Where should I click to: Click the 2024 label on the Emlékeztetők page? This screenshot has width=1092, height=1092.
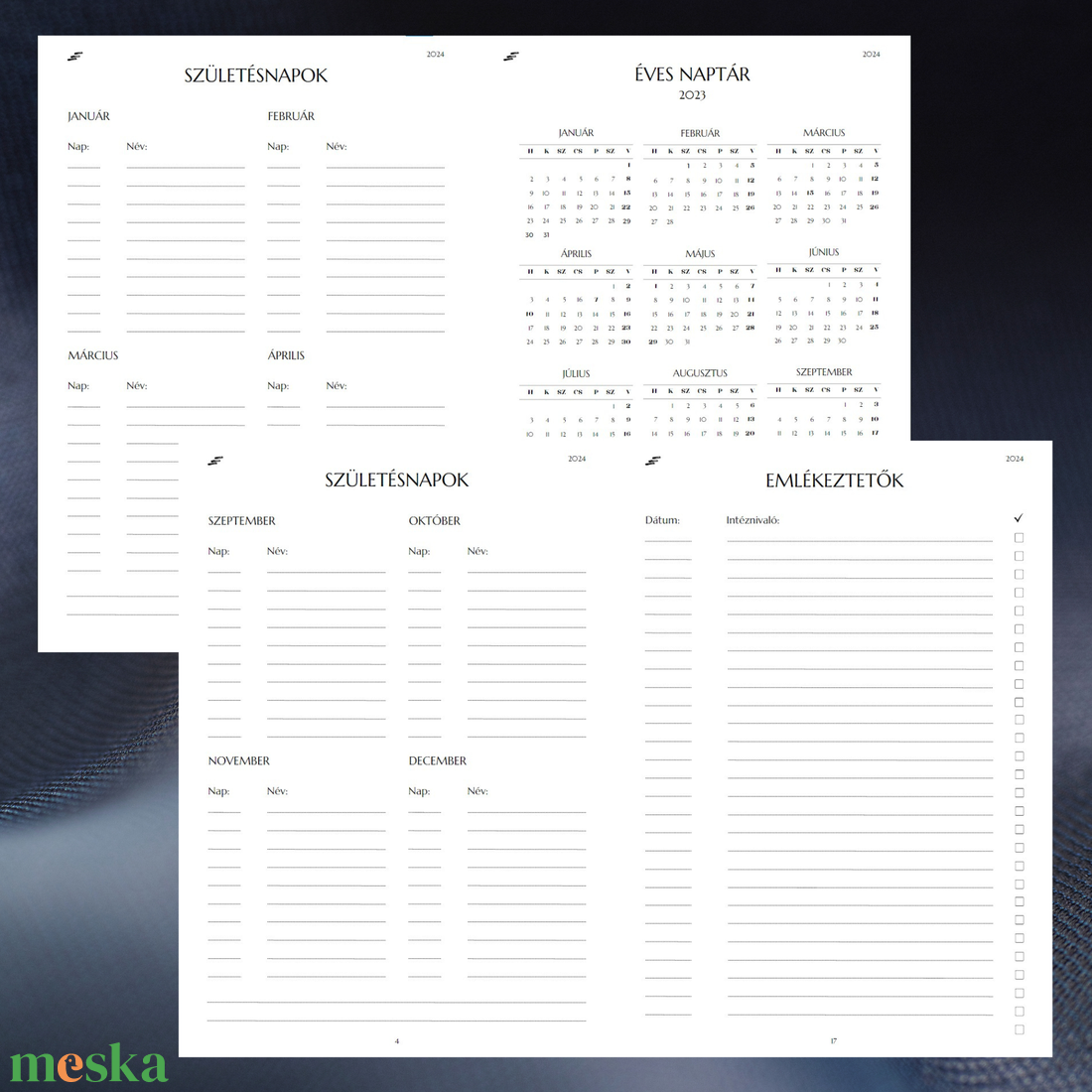point(1015,459)
